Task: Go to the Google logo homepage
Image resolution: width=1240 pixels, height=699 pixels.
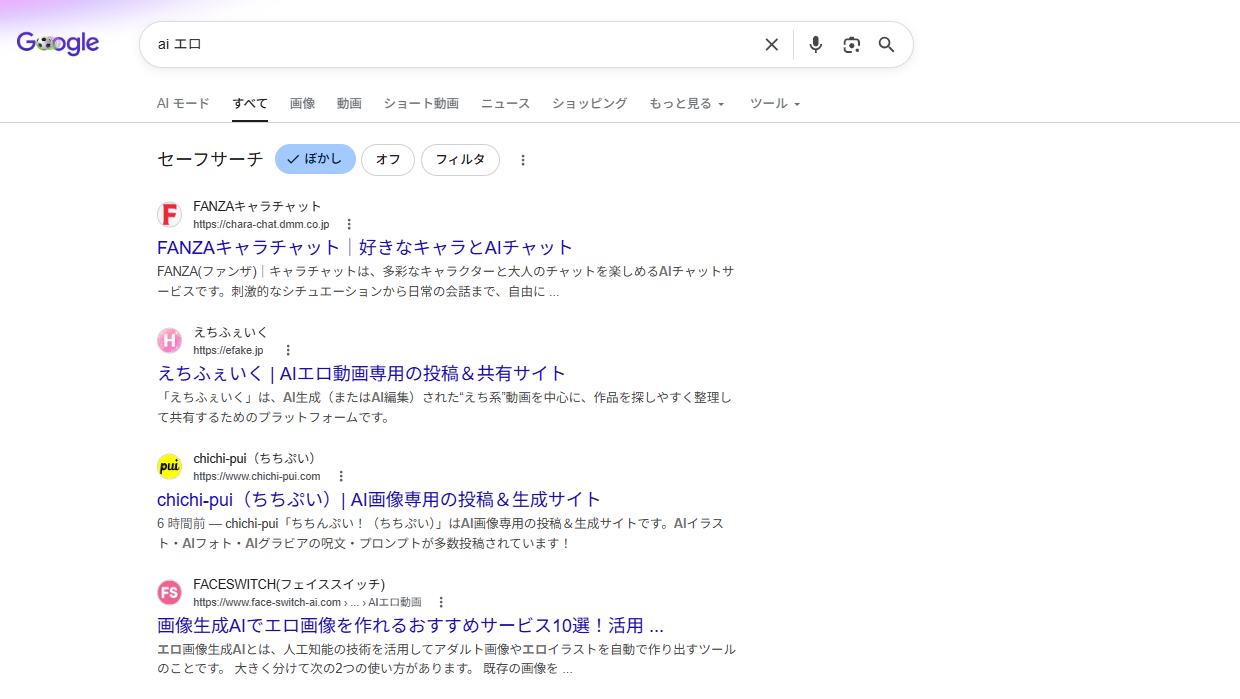Action: point(58,43)
